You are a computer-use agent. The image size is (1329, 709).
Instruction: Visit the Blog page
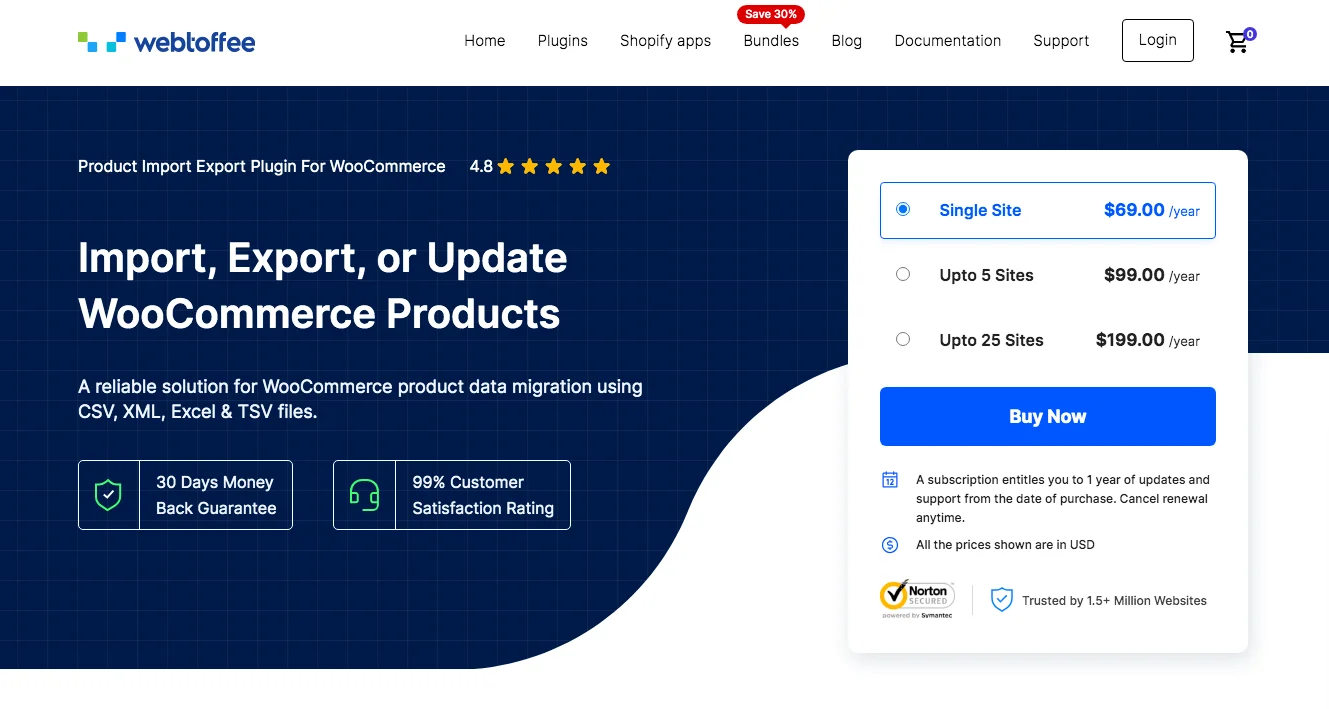(x=846, y=41)
